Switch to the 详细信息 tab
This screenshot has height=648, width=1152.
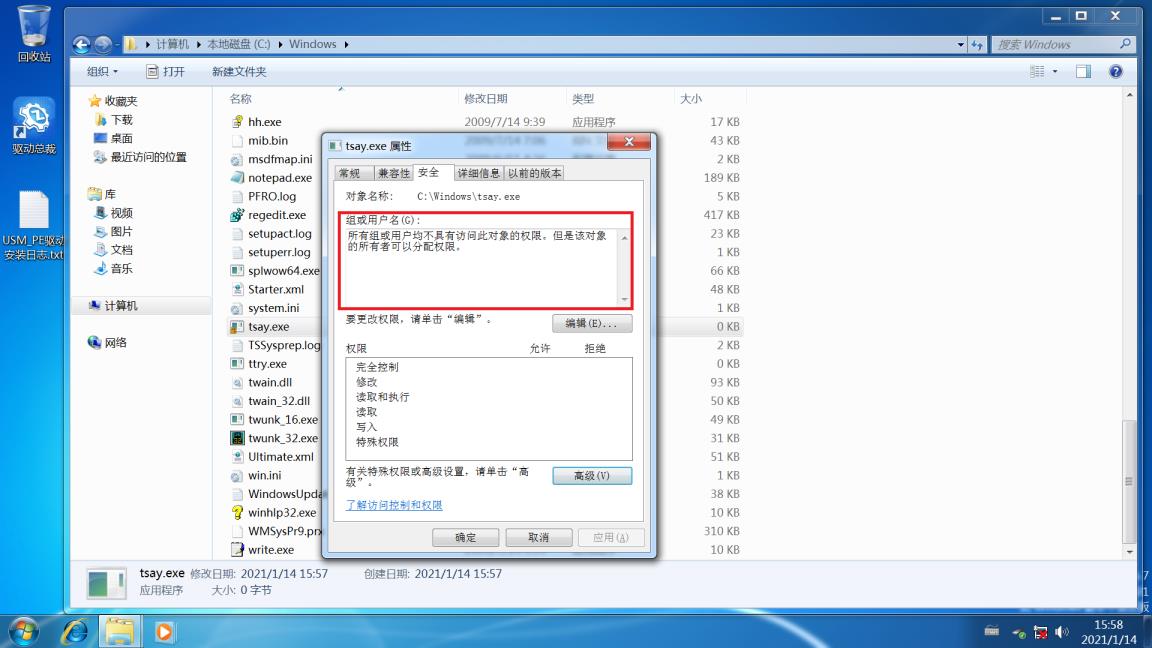pos(478,173)
